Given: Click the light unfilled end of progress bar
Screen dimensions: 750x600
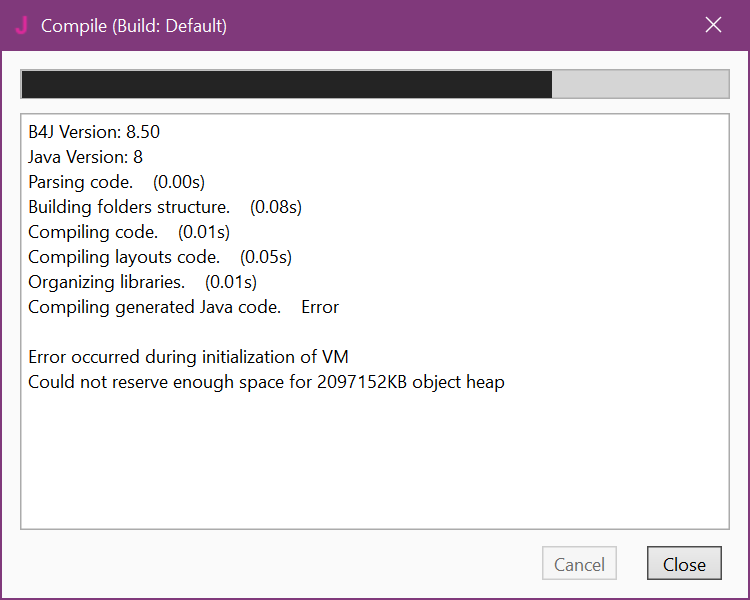Looking at the screenshot, I should [x=640, y=85].
